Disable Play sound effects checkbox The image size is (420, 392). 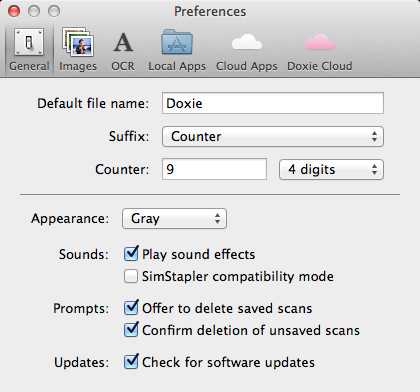click(x=131, y=254)
